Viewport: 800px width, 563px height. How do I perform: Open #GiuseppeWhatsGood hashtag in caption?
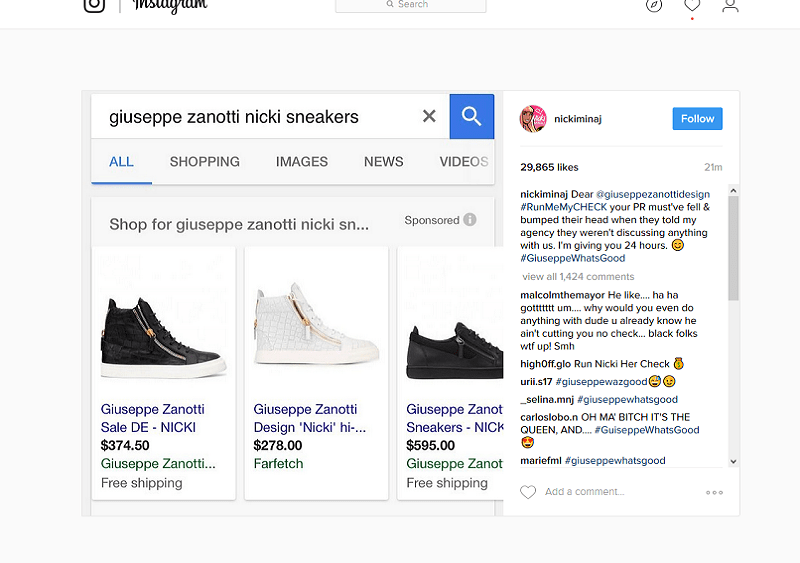click(572, 258)
